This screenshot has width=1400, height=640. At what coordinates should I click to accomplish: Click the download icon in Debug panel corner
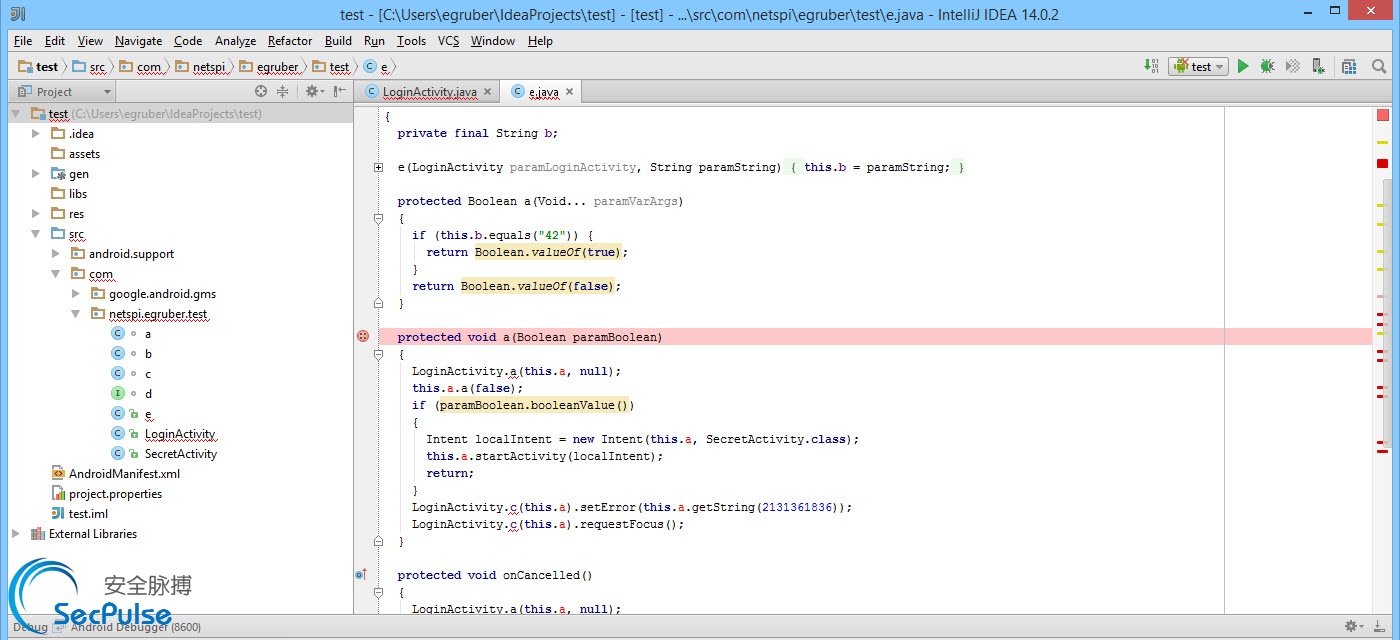1379,626
